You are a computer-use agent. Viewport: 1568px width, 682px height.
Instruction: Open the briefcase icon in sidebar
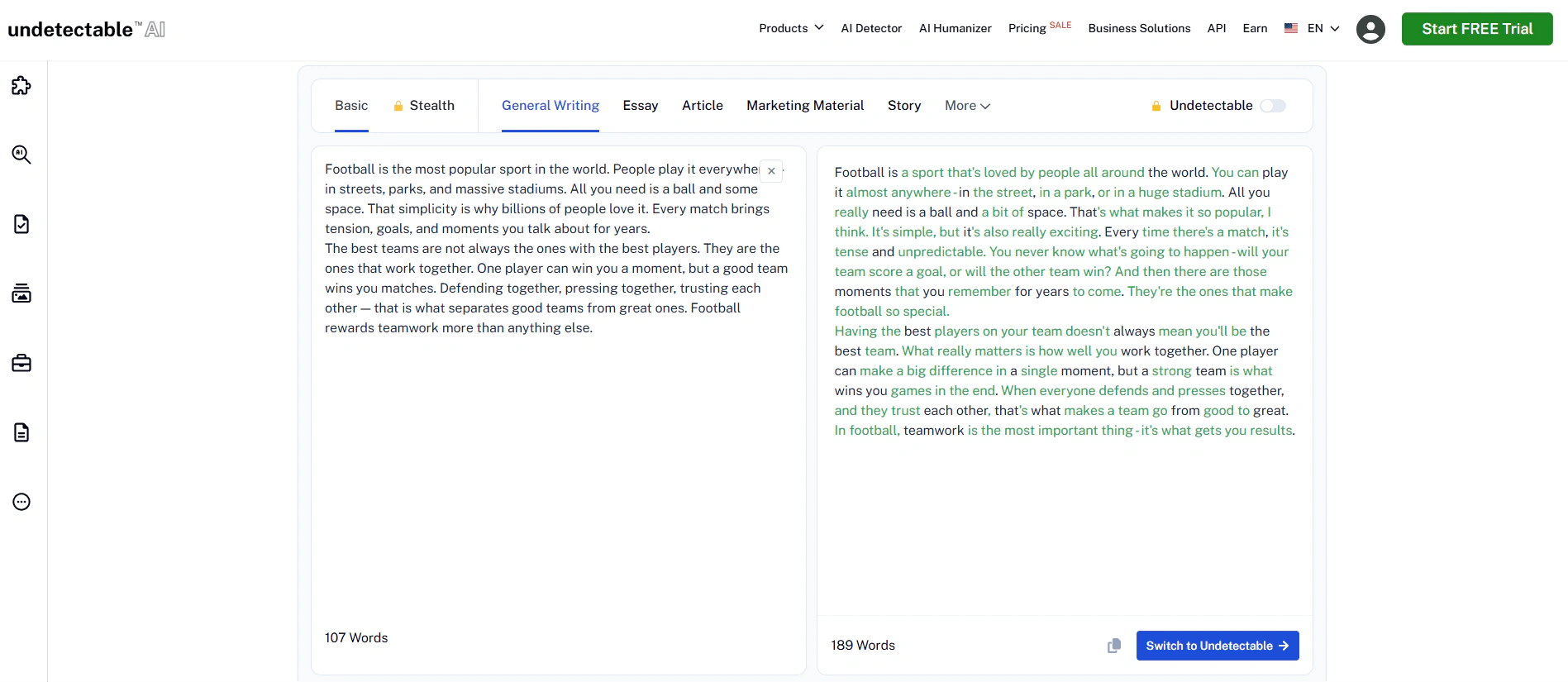(x=21, y=363)
